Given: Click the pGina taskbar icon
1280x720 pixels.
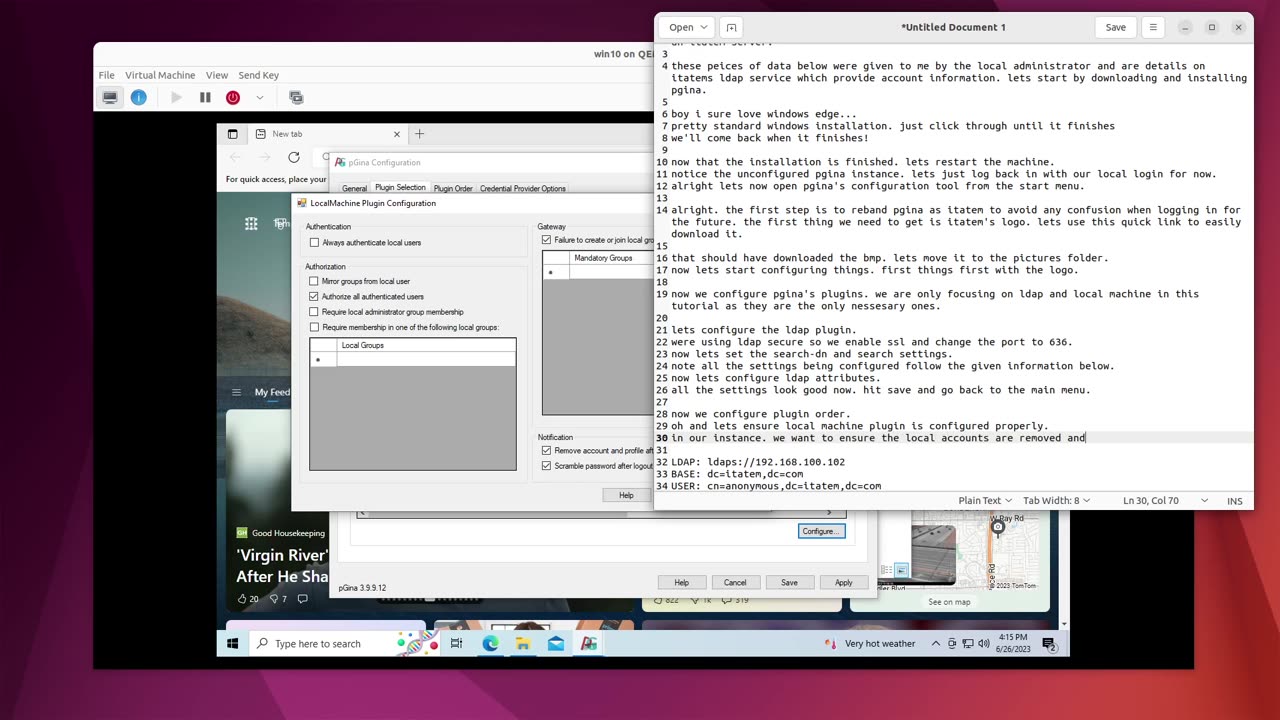Looking at the screenshot, I should tap(589, 644).
